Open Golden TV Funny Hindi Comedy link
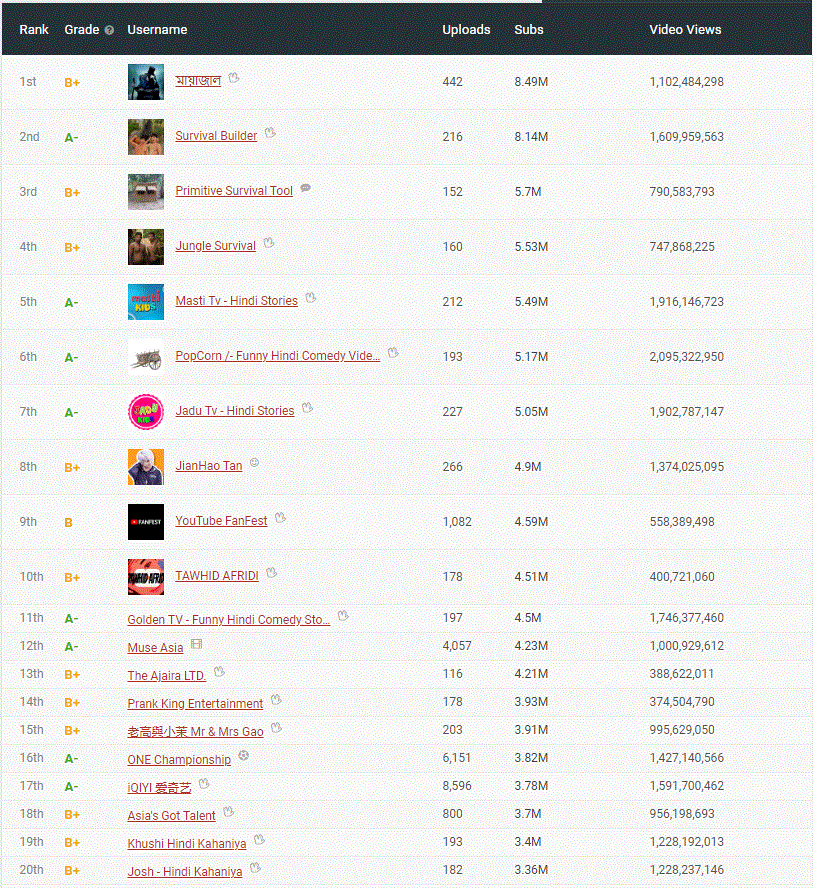 tap(229, 620)
